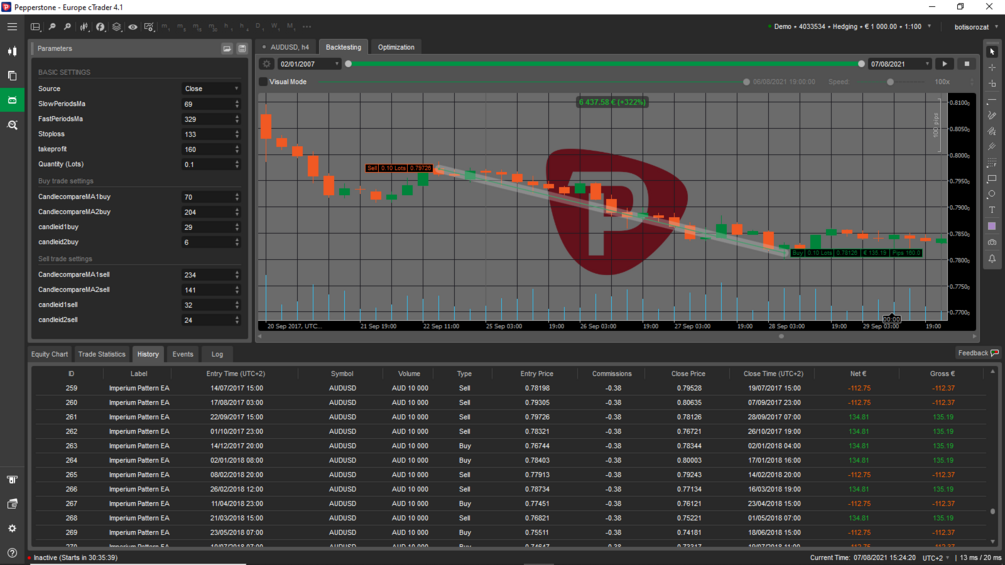Open the hamburger main menu

coord(12,27)
